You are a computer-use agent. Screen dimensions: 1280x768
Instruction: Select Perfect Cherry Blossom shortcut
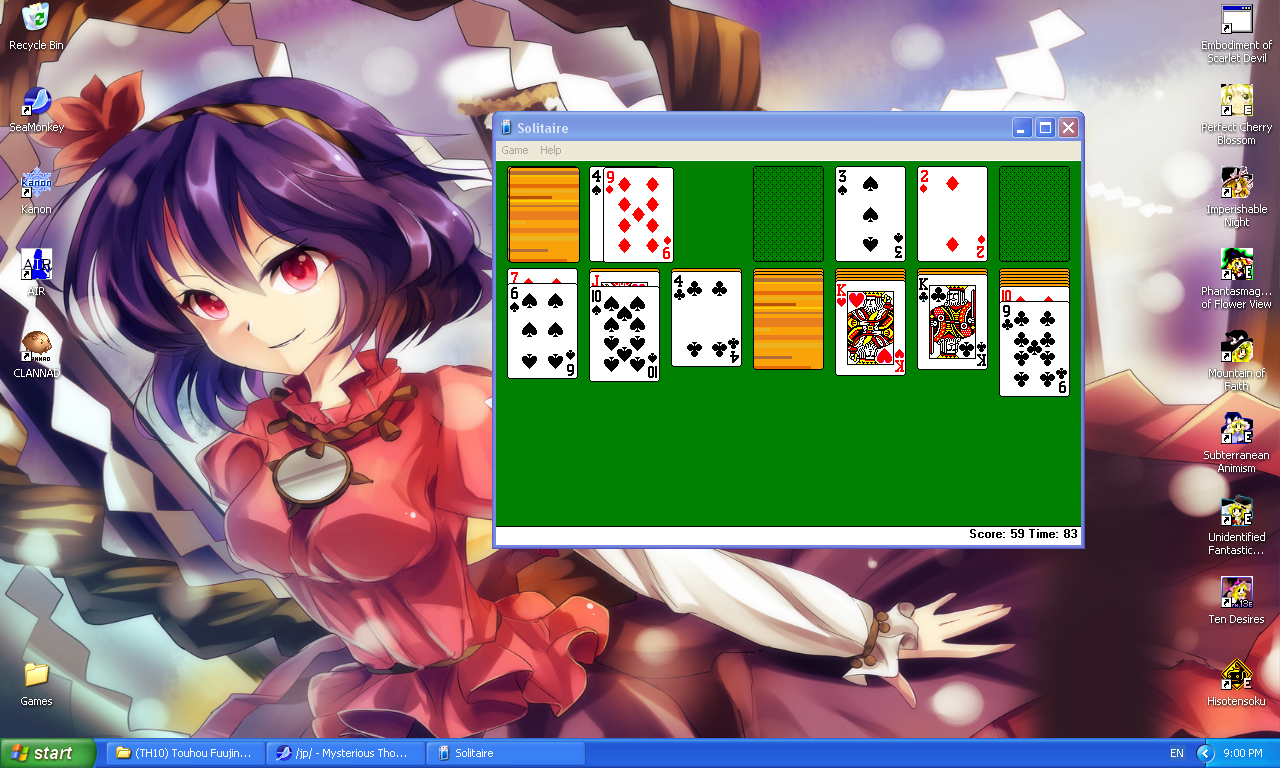coord(1236,115)
